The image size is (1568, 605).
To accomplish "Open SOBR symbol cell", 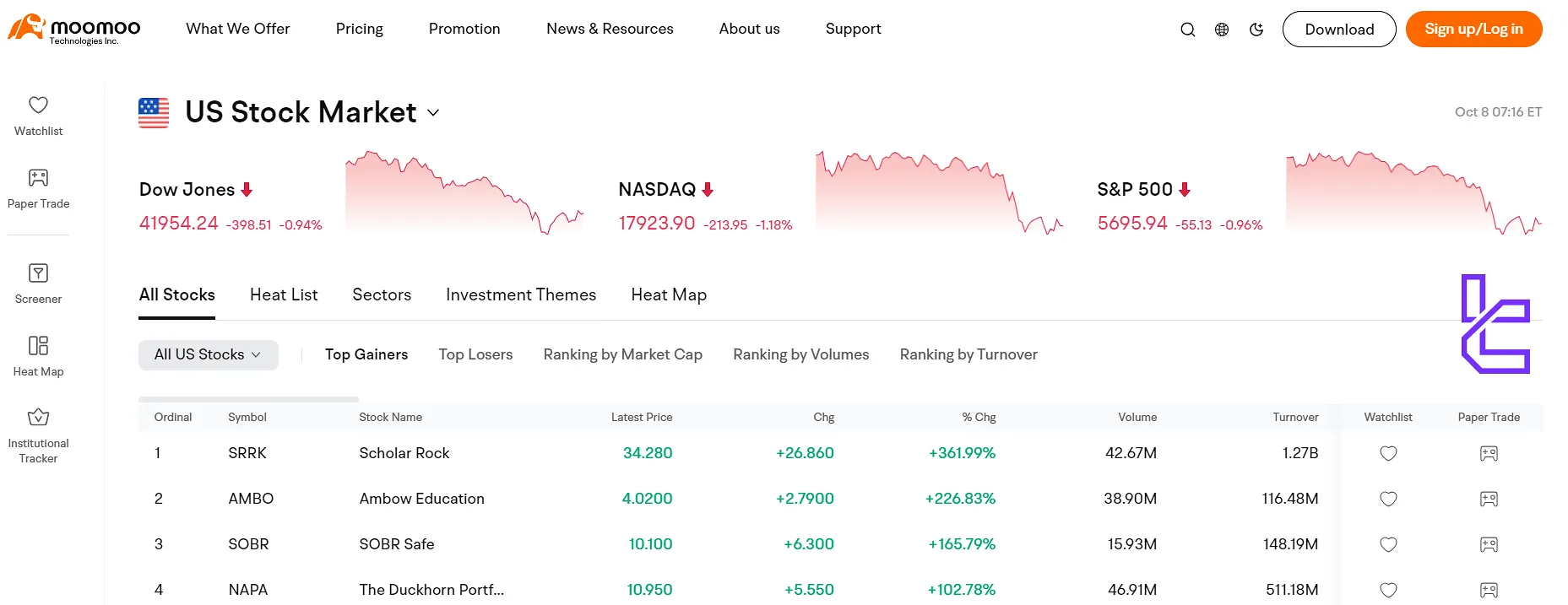I will click(x=248, y=544).
